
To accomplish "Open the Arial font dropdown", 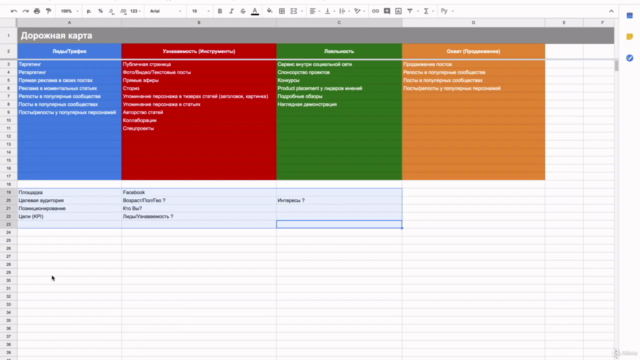I will coord(165,11).
